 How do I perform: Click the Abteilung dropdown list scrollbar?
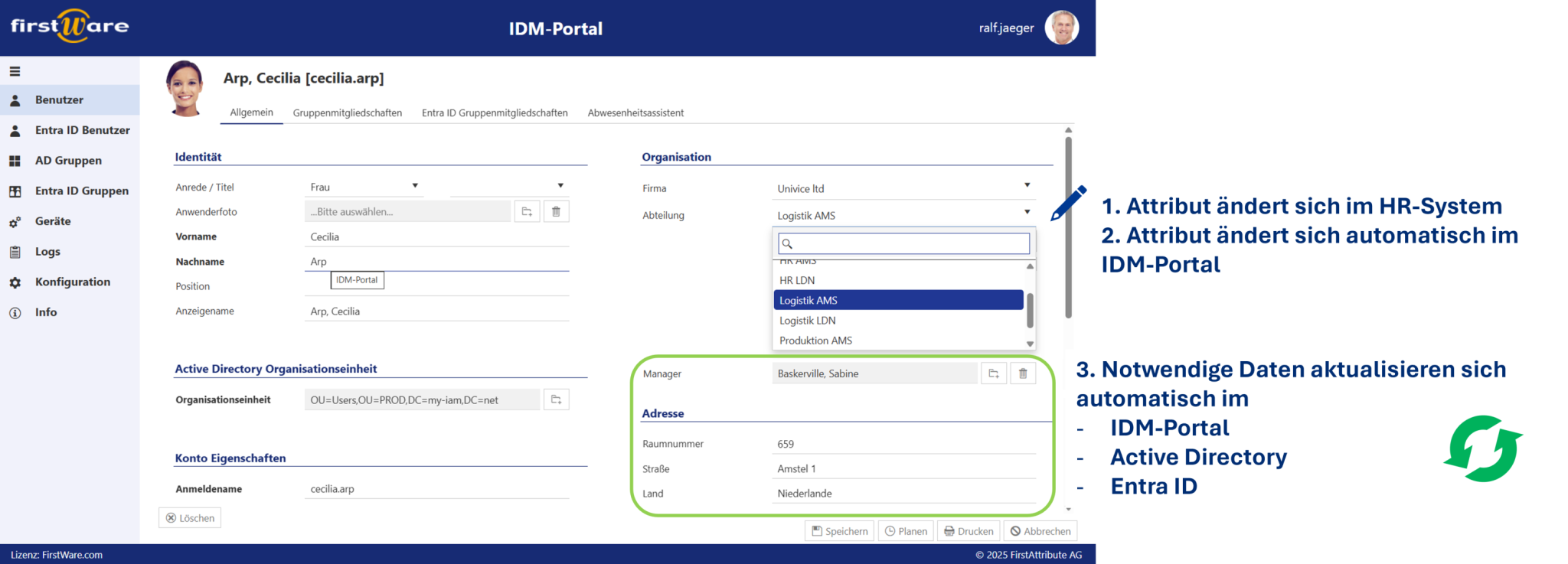[1030, 310]
